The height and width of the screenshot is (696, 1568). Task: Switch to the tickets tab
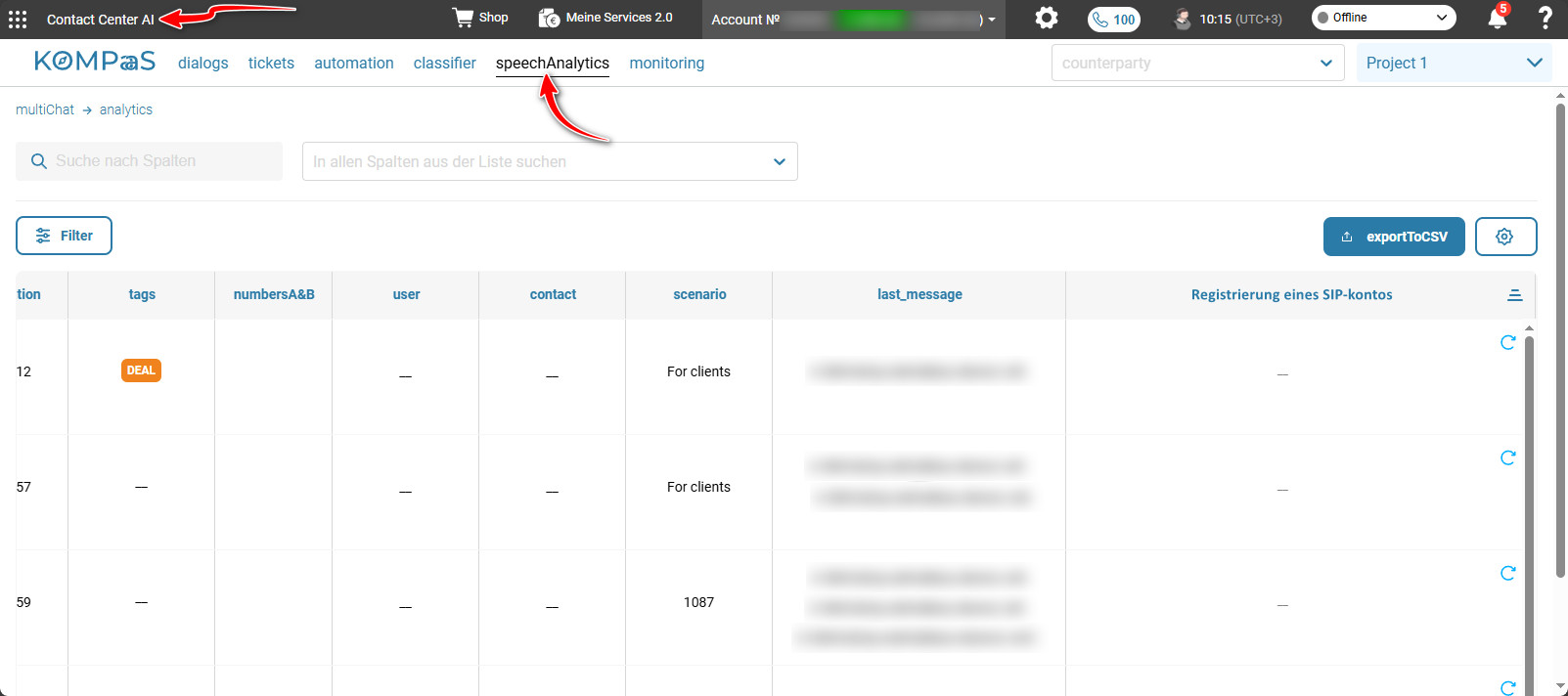point(271,63)
